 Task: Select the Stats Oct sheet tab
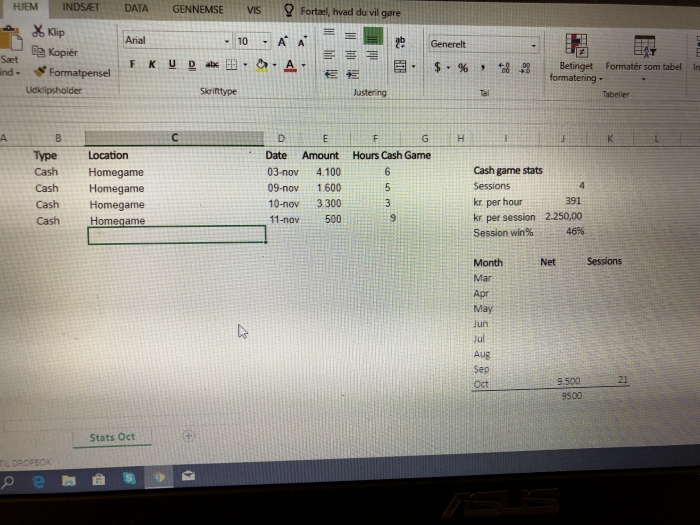tap(112, 437)
